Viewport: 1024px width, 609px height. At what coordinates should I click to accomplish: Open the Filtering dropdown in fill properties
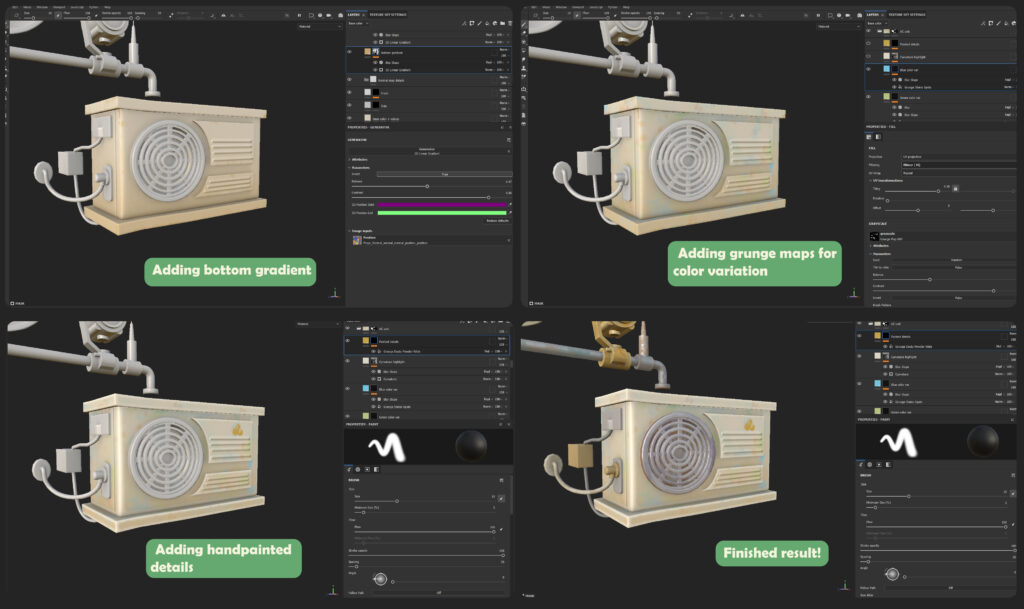(x=930, y=165)
